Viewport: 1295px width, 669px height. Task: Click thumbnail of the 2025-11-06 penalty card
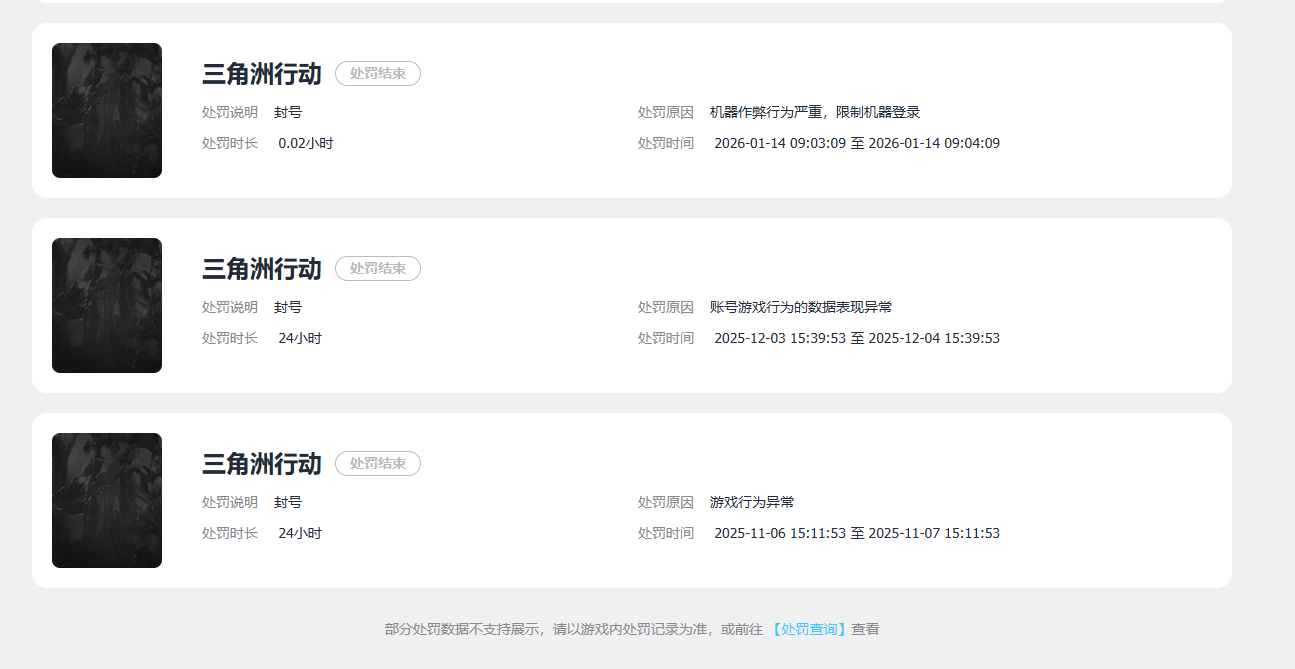pyautogui.click(x=107, y=500)
